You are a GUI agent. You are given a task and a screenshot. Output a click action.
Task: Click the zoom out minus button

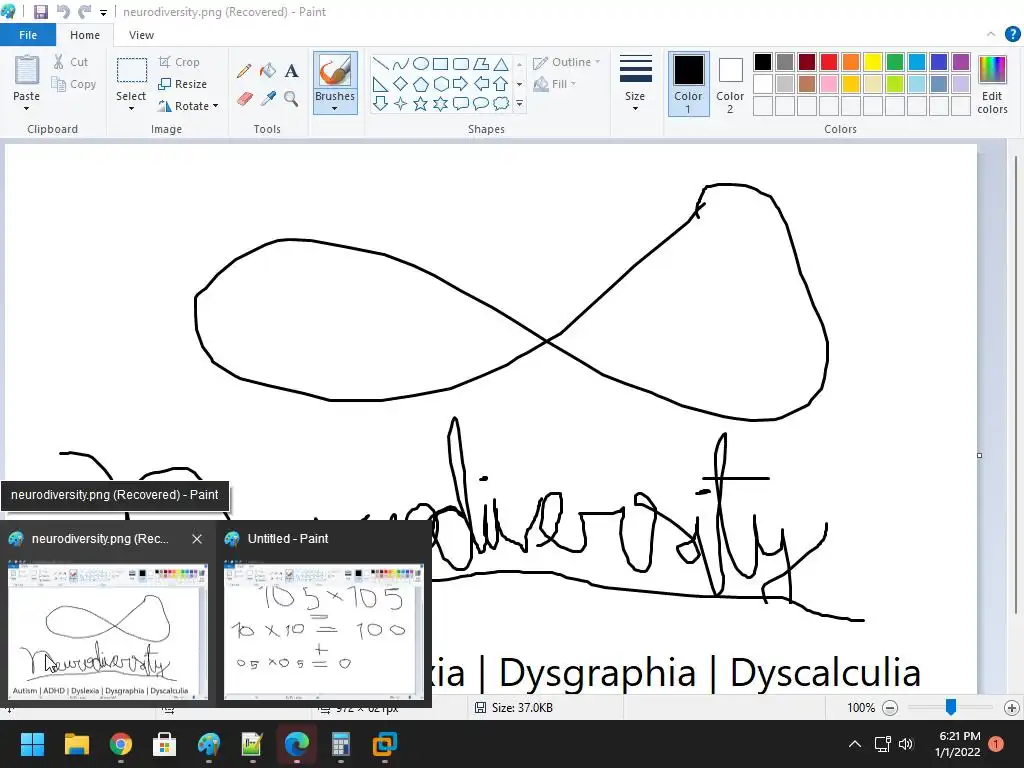click(889, 708)
